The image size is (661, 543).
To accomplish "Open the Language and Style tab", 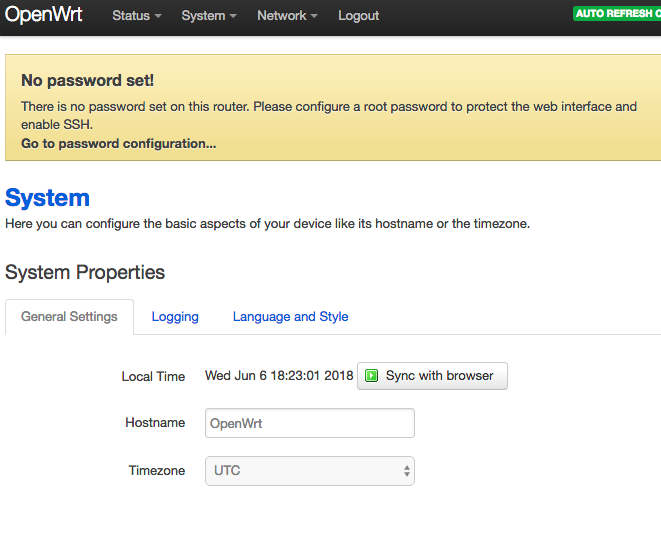I will point(290,317).
